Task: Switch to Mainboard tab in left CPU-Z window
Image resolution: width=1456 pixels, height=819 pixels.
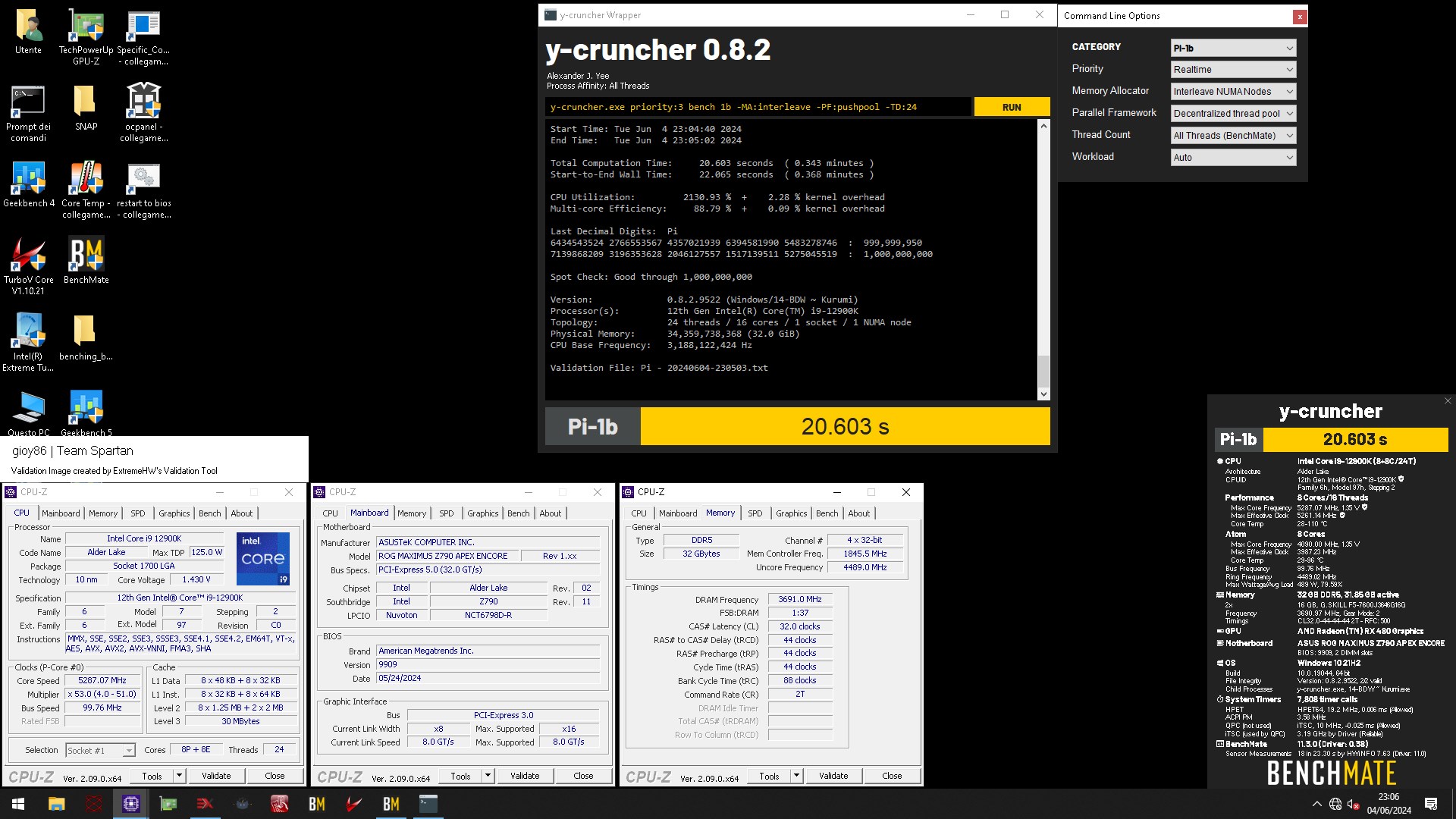Action: (61, 513)
